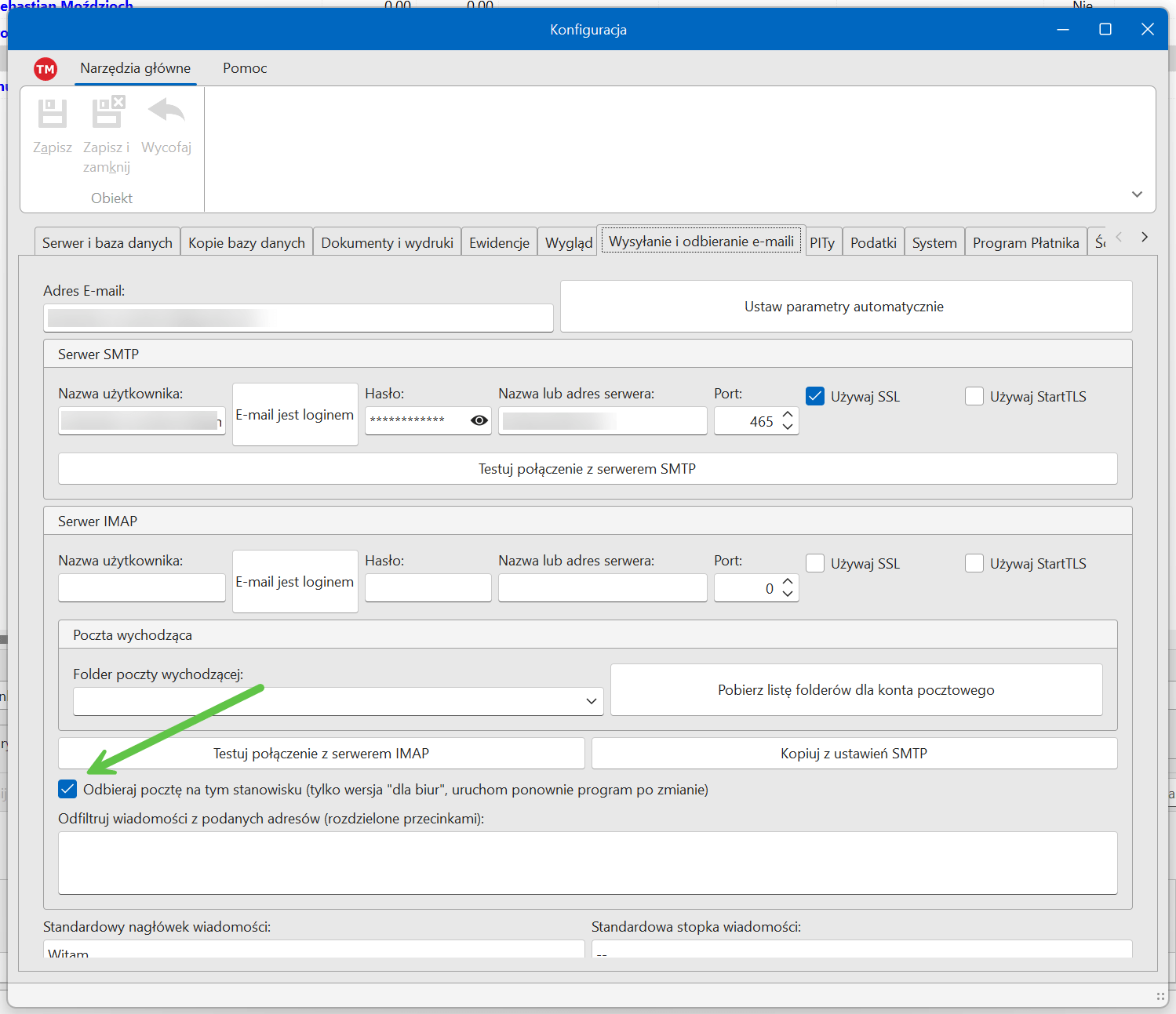The height and width of the screenshot is (1014, 1176).
Task: Click the Zapisz save icon
Action: click(53, 114)
